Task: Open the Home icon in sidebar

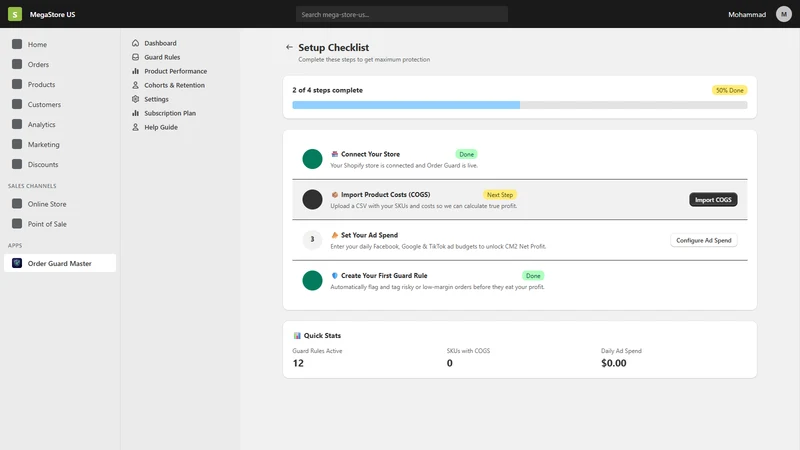Action: click(x=17, y=44)
